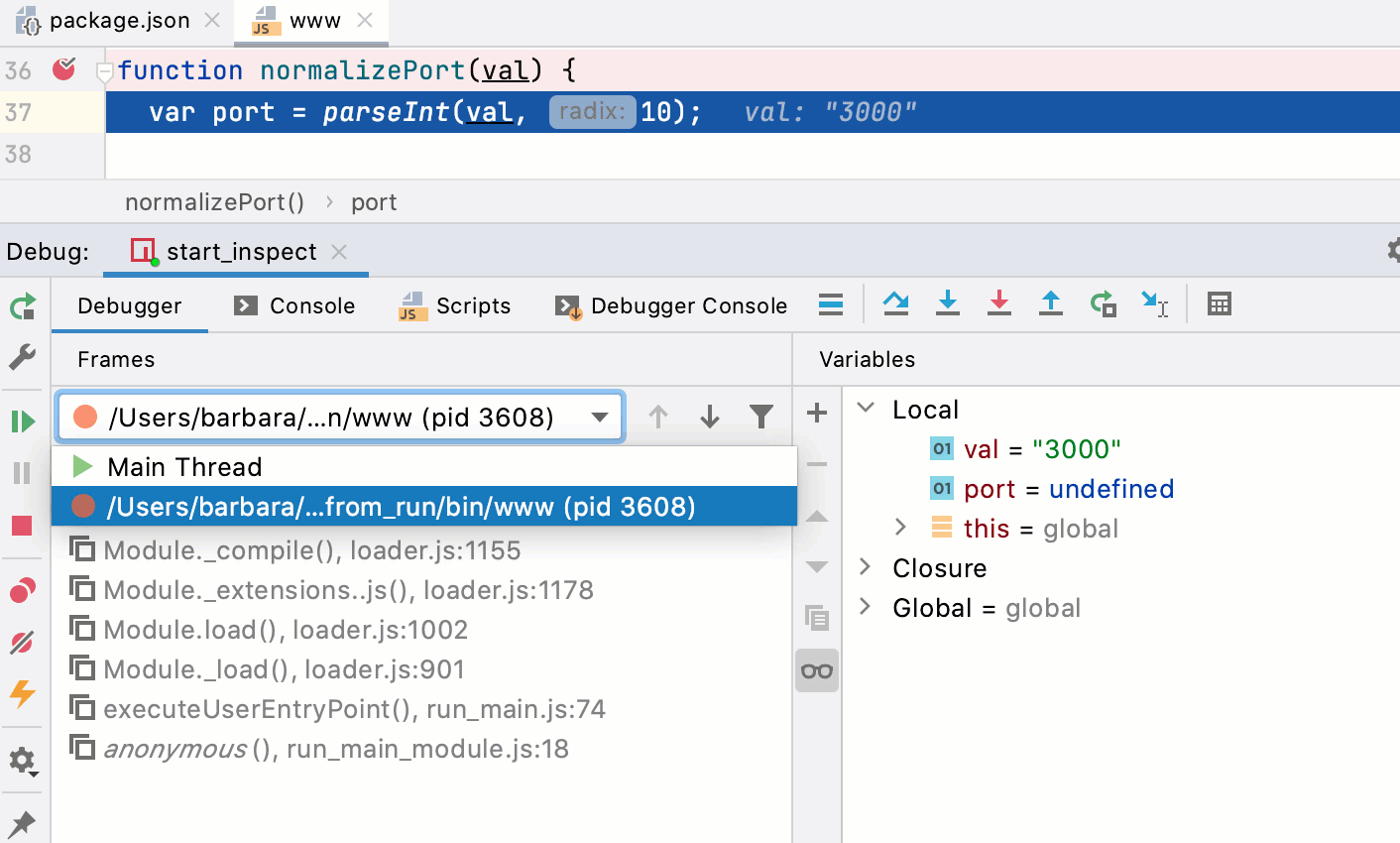
Task: Select the www (pid 3608) thread entry
Action: pyautogui.click(x=424, y=506)
